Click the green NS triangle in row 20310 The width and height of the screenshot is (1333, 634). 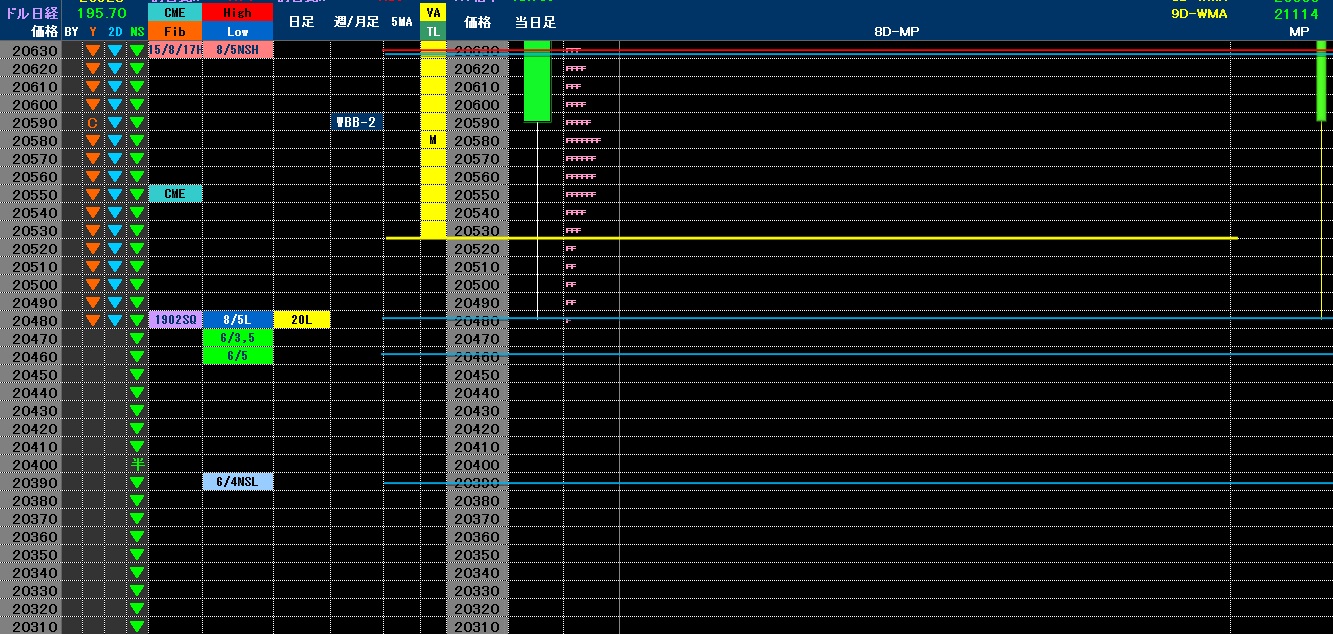pos(137,626)
